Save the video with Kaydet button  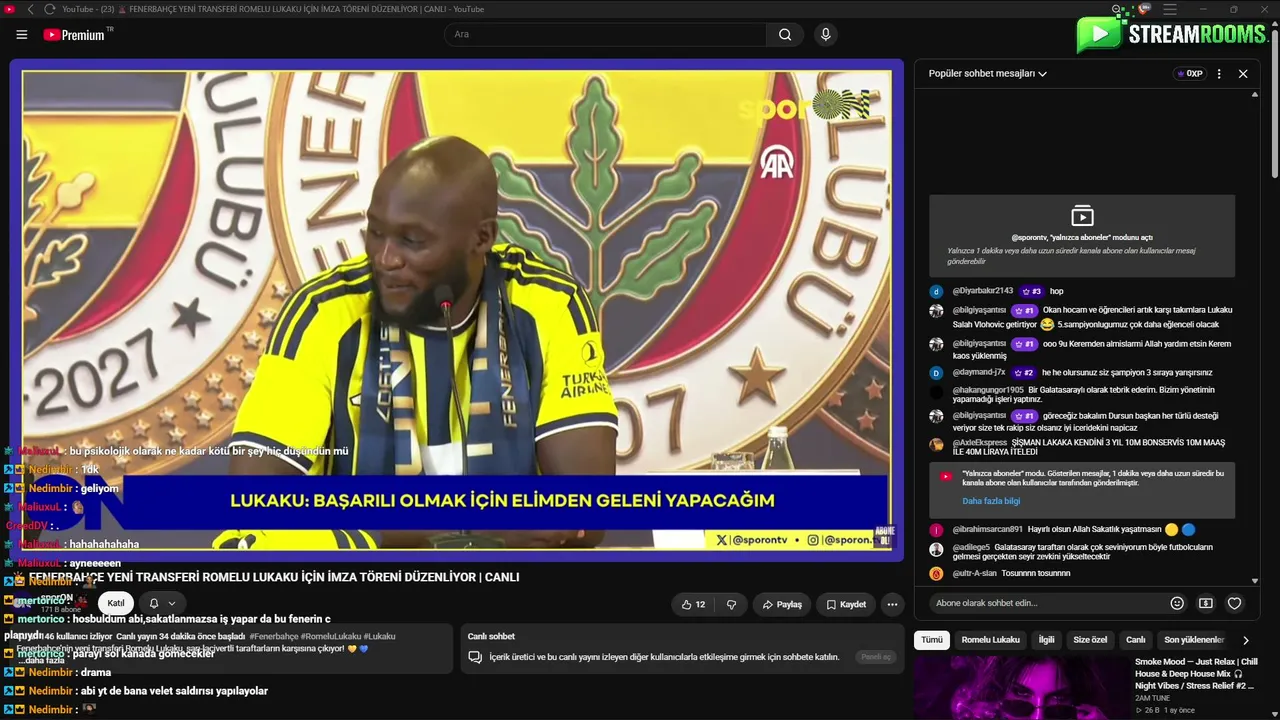click(846, 604)
